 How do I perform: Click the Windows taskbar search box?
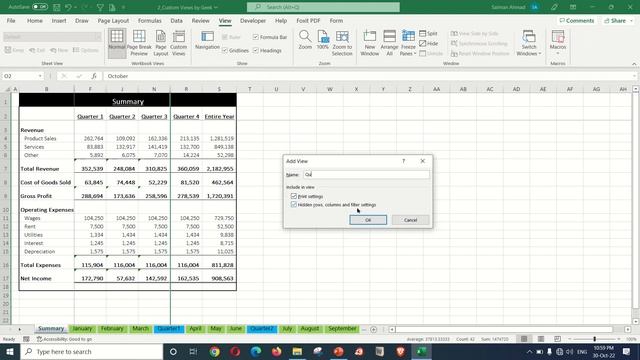(x=91, y=351)
